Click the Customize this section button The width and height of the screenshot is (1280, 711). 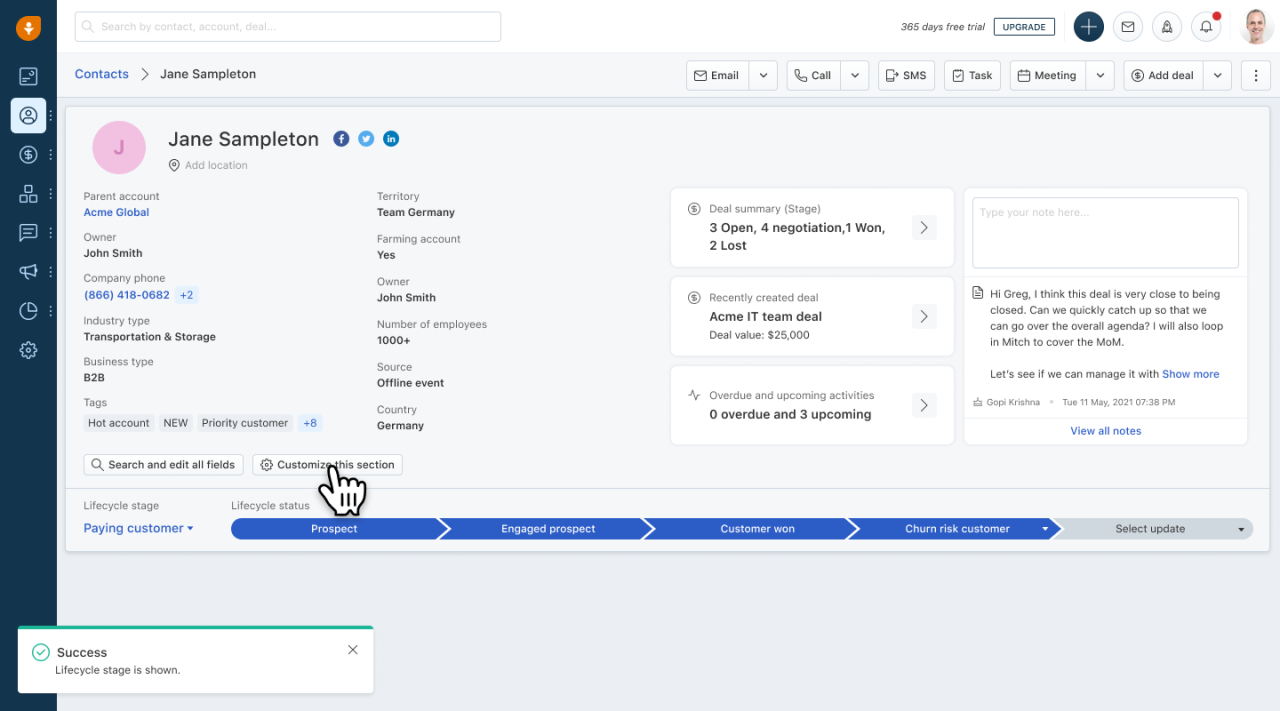[327, 465]
